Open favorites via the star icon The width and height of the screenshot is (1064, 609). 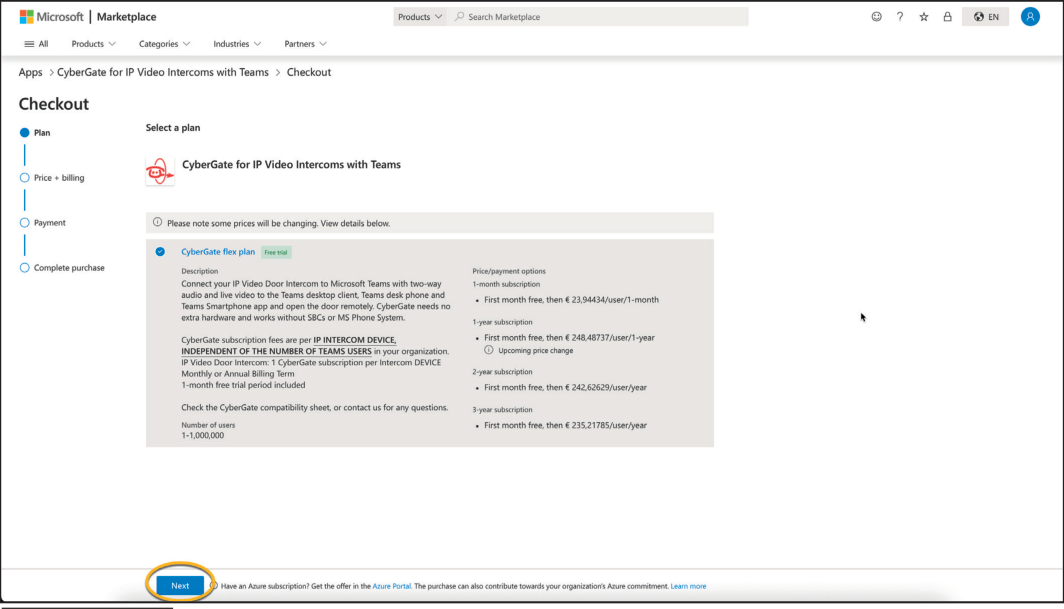[924, 17]
